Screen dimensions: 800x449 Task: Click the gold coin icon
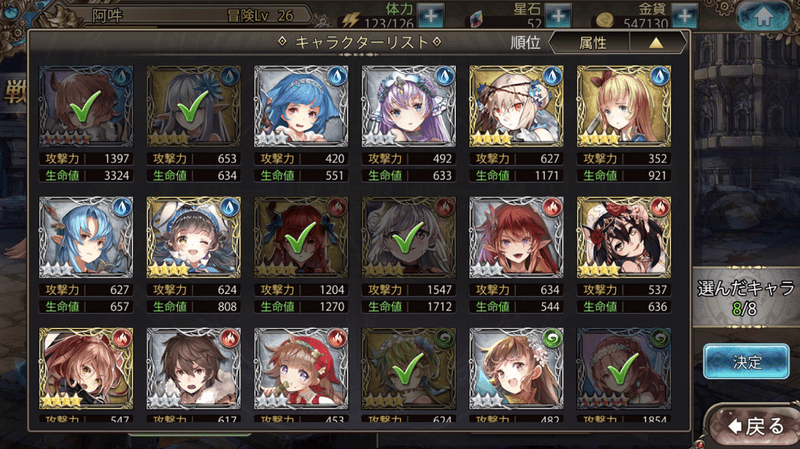click(x=605, y=20)
